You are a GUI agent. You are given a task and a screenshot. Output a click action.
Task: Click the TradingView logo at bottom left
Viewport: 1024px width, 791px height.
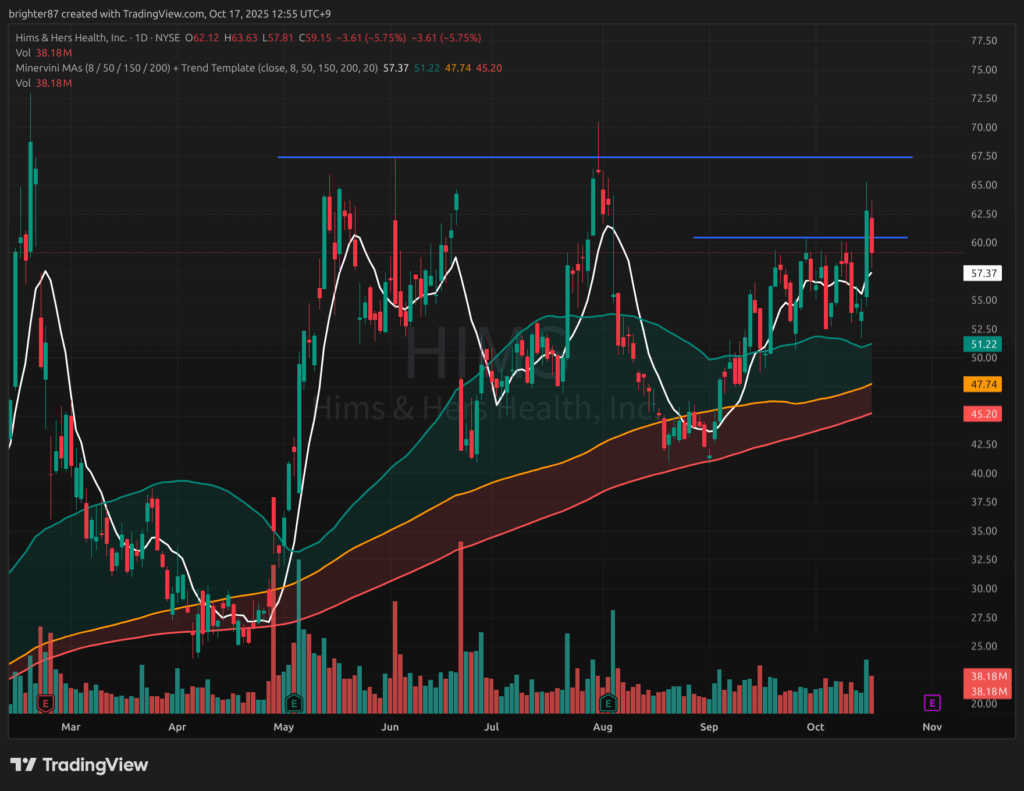(x=79, y=765)
